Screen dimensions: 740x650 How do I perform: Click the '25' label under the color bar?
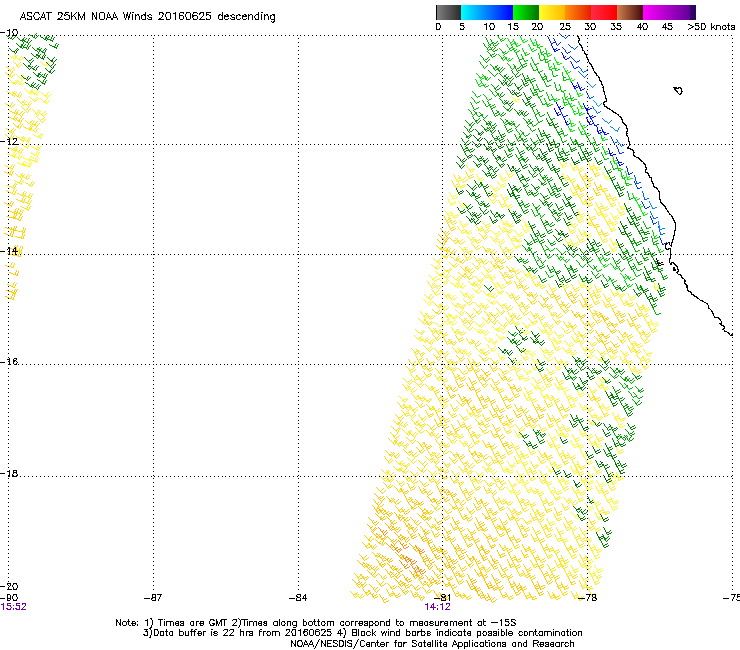point(565,27)
